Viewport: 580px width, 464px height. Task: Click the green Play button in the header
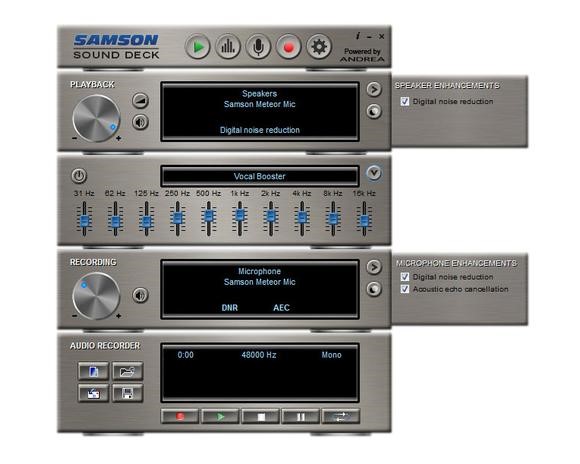pos(198,47)
